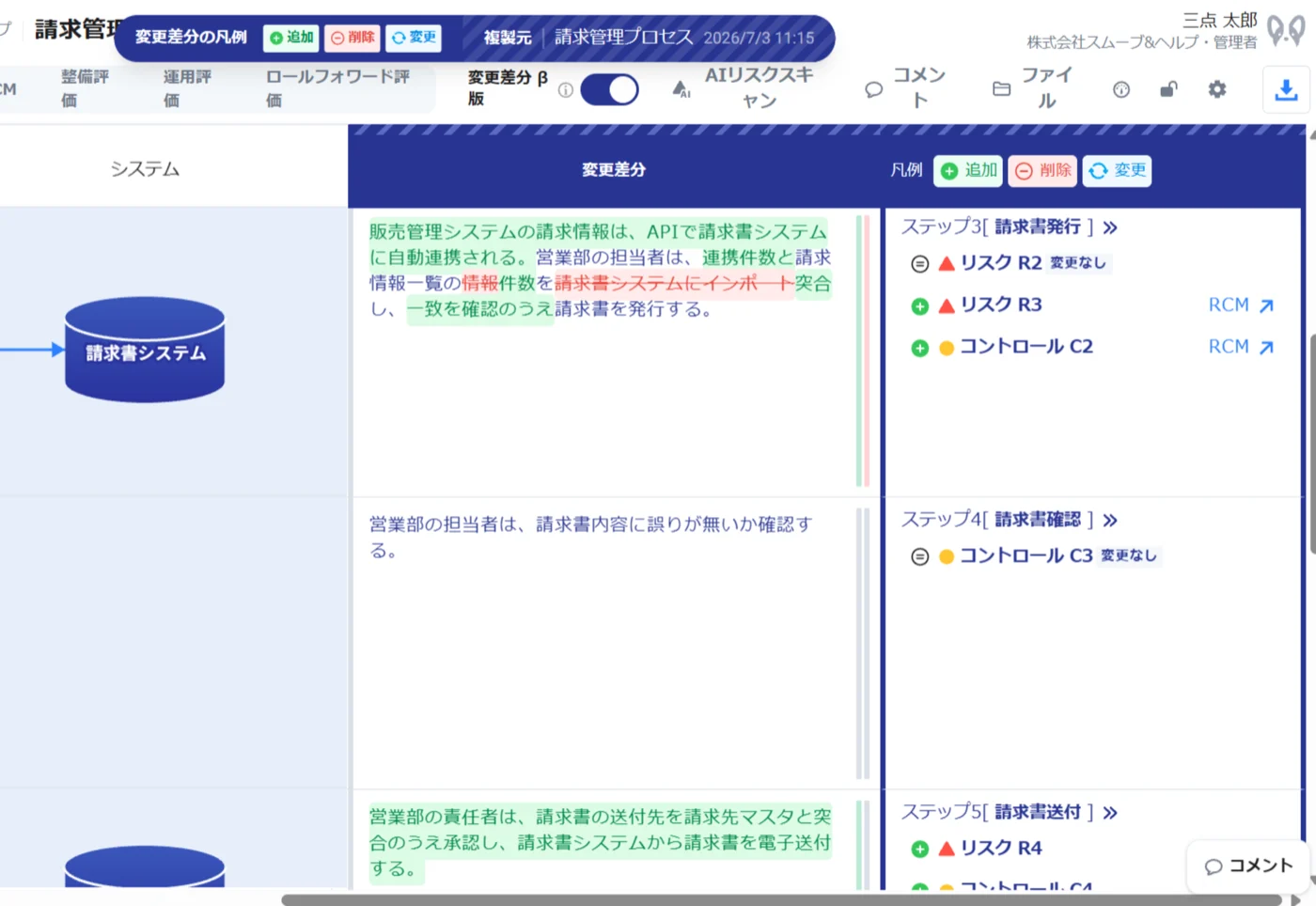1316x906 pixels.
Task: Click step 4 description starting 営業部の担当者は
Action: 590,538
